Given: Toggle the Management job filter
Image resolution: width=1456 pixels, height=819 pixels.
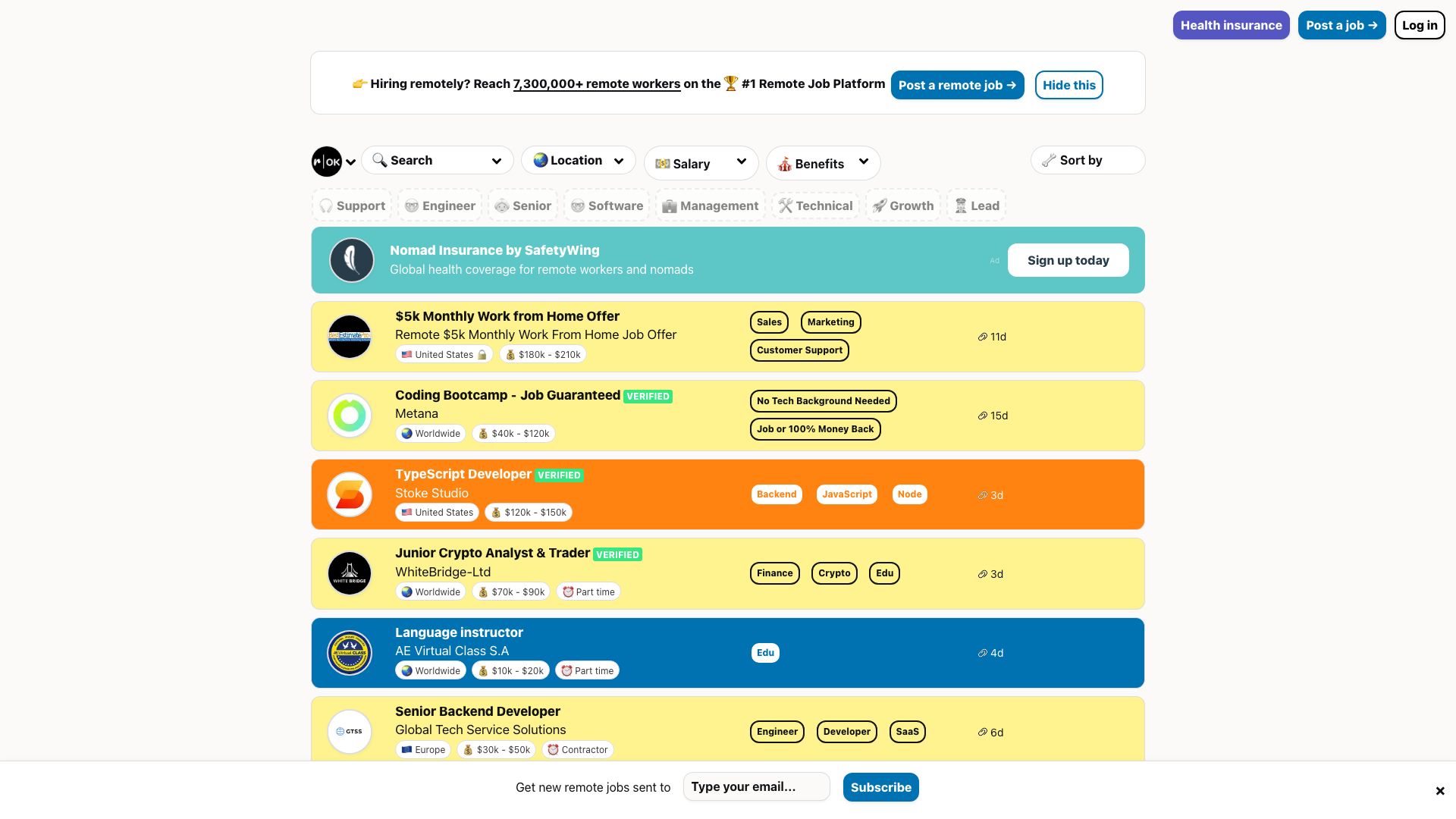Looking at the screenshot, I should pos(710,205).
